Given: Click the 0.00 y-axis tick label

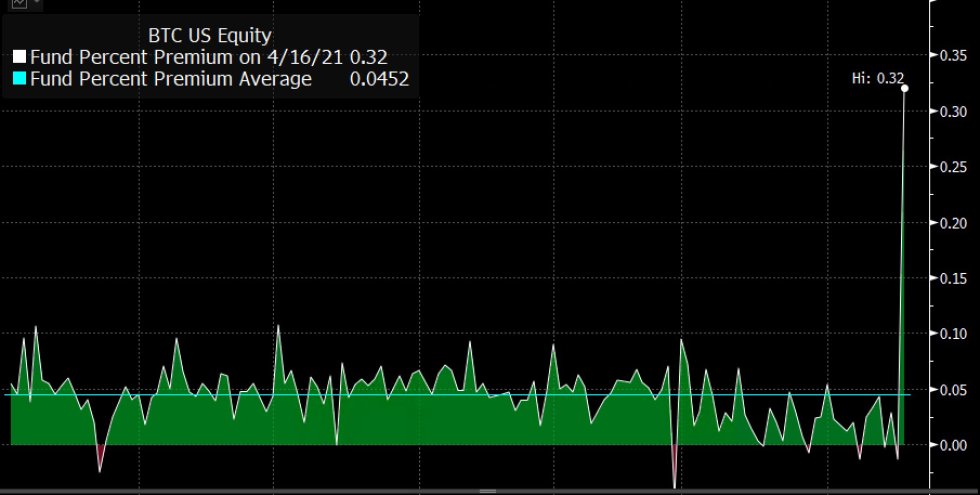Looking at the screenshot, I should click(x=952, y=445).
